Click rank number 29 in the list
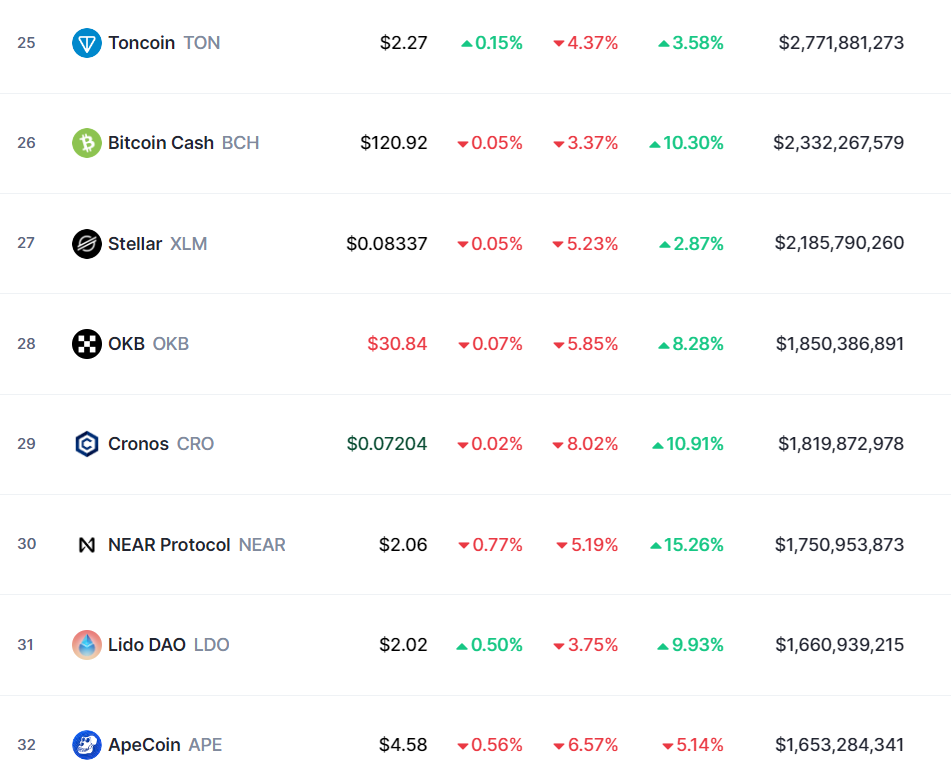The height and width of the screenshot is (781, 951). point(26,444)
